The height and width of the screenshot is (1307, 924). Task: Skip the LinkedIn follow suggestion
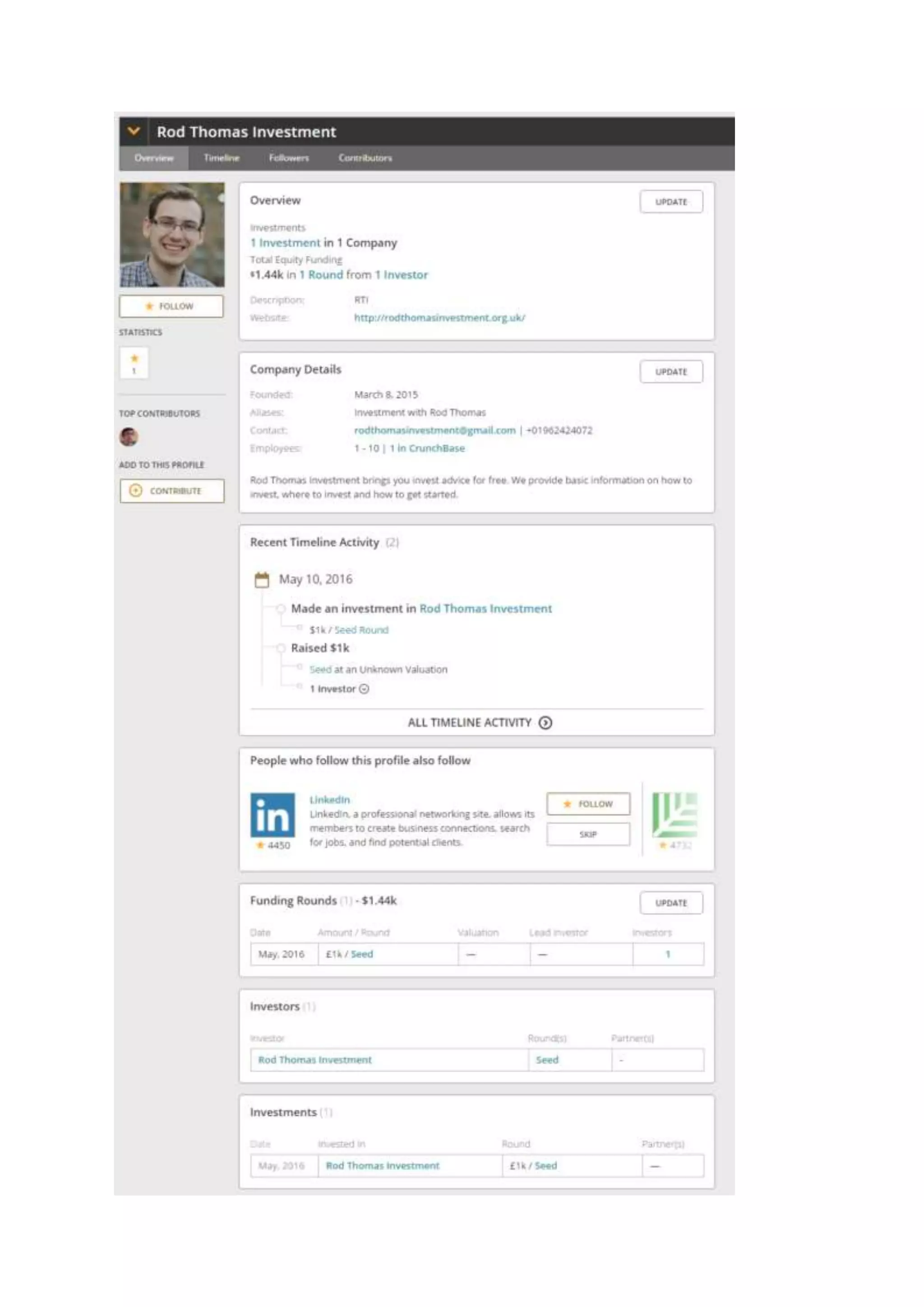click(x=588, y=834)
